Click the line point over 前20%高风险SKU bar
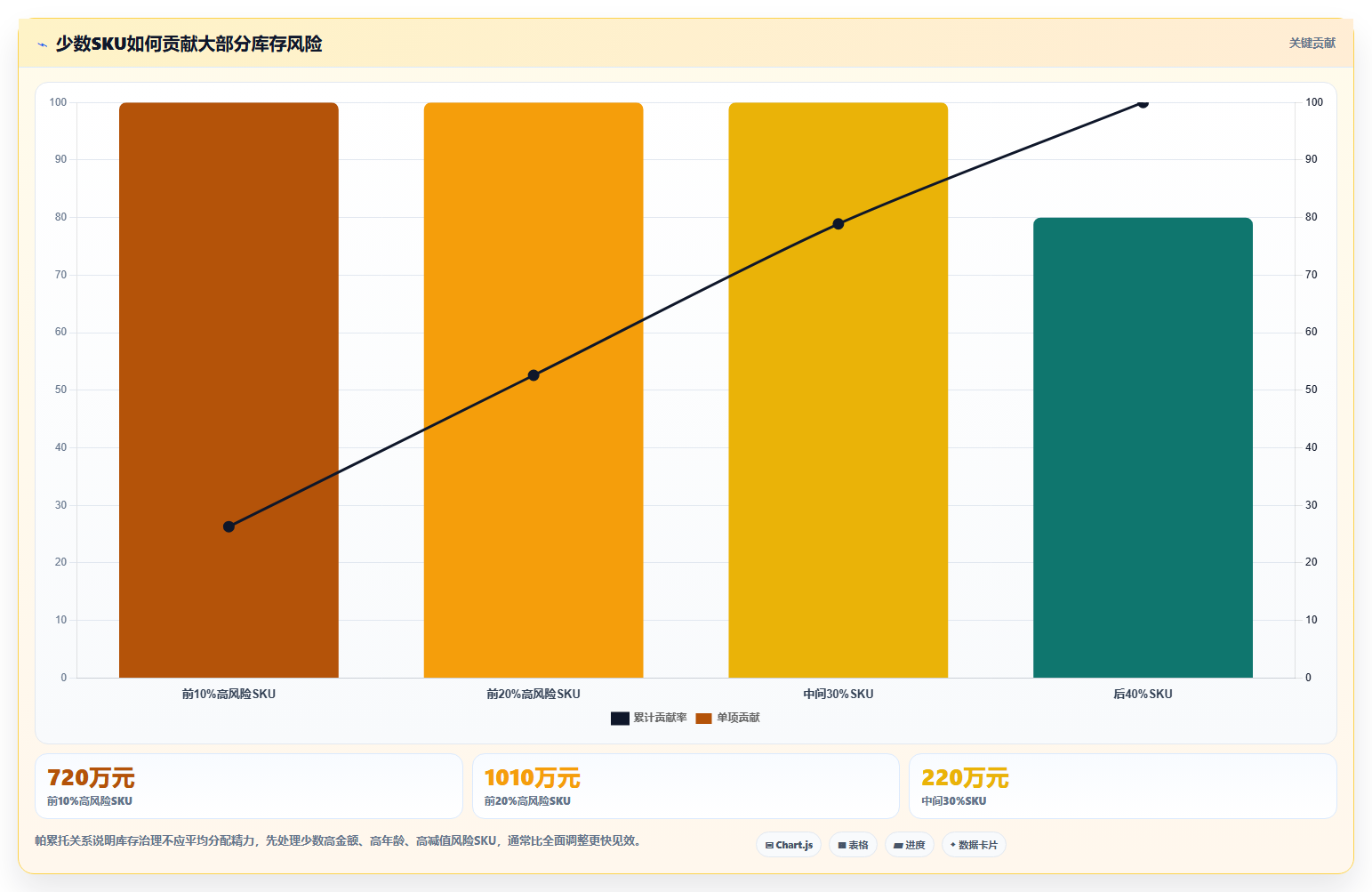The height and width of the screenshot is (892, 1372). click(534, 375)
